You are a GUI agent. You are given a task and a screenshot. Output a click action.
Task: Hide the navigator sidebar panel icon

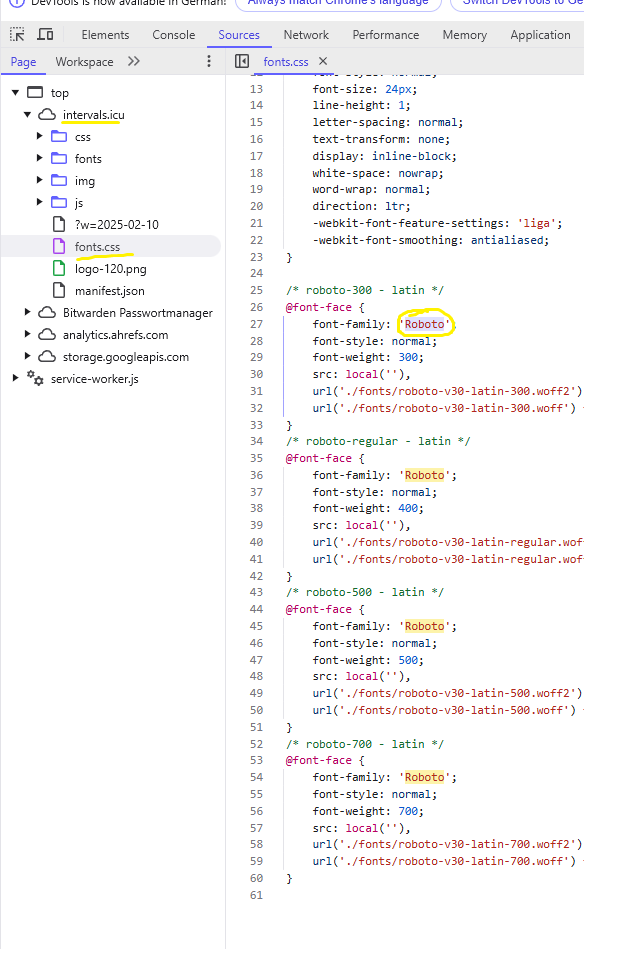tap(242, 62)
